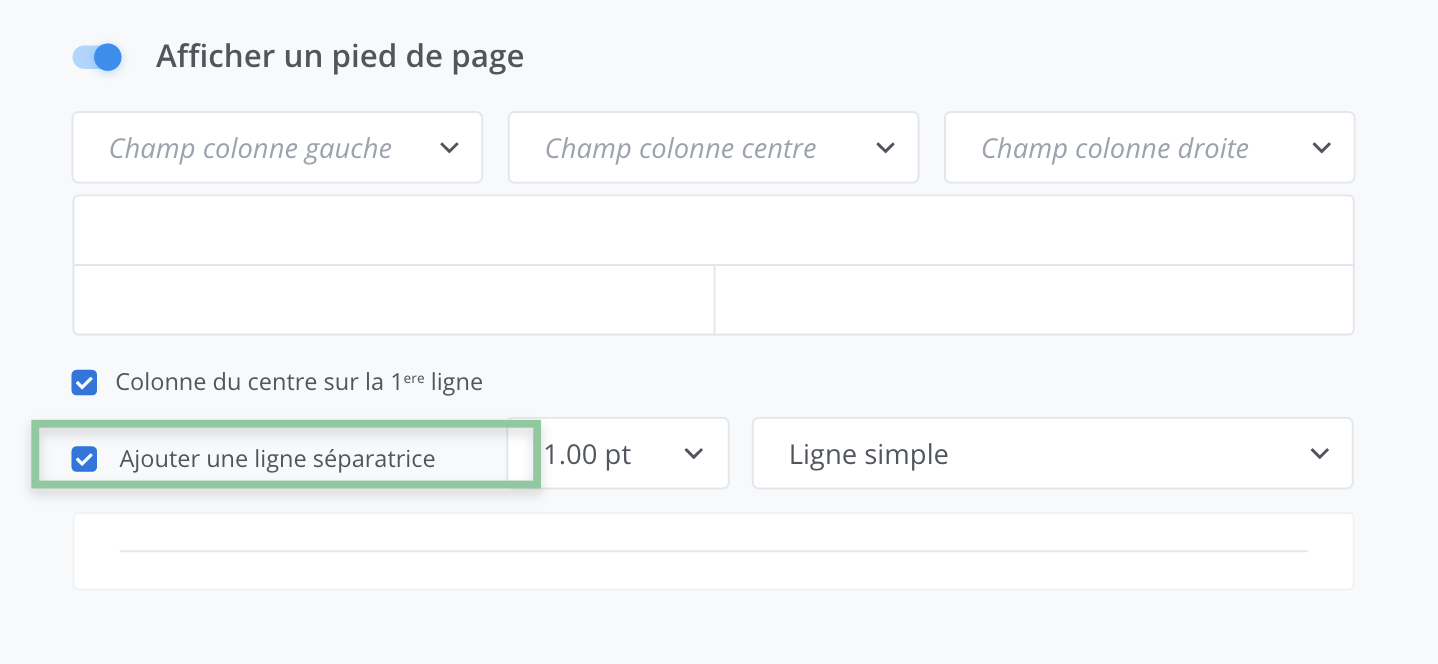Click the chevron next to "1.00 pt"
The width and height of the screenshot is (1438, 664).
click(693, 454)
